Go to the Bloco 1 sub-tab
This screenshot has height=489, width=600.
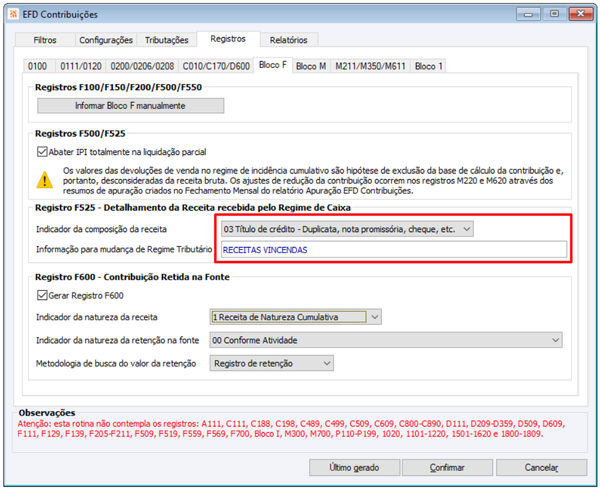click(429, 66)
